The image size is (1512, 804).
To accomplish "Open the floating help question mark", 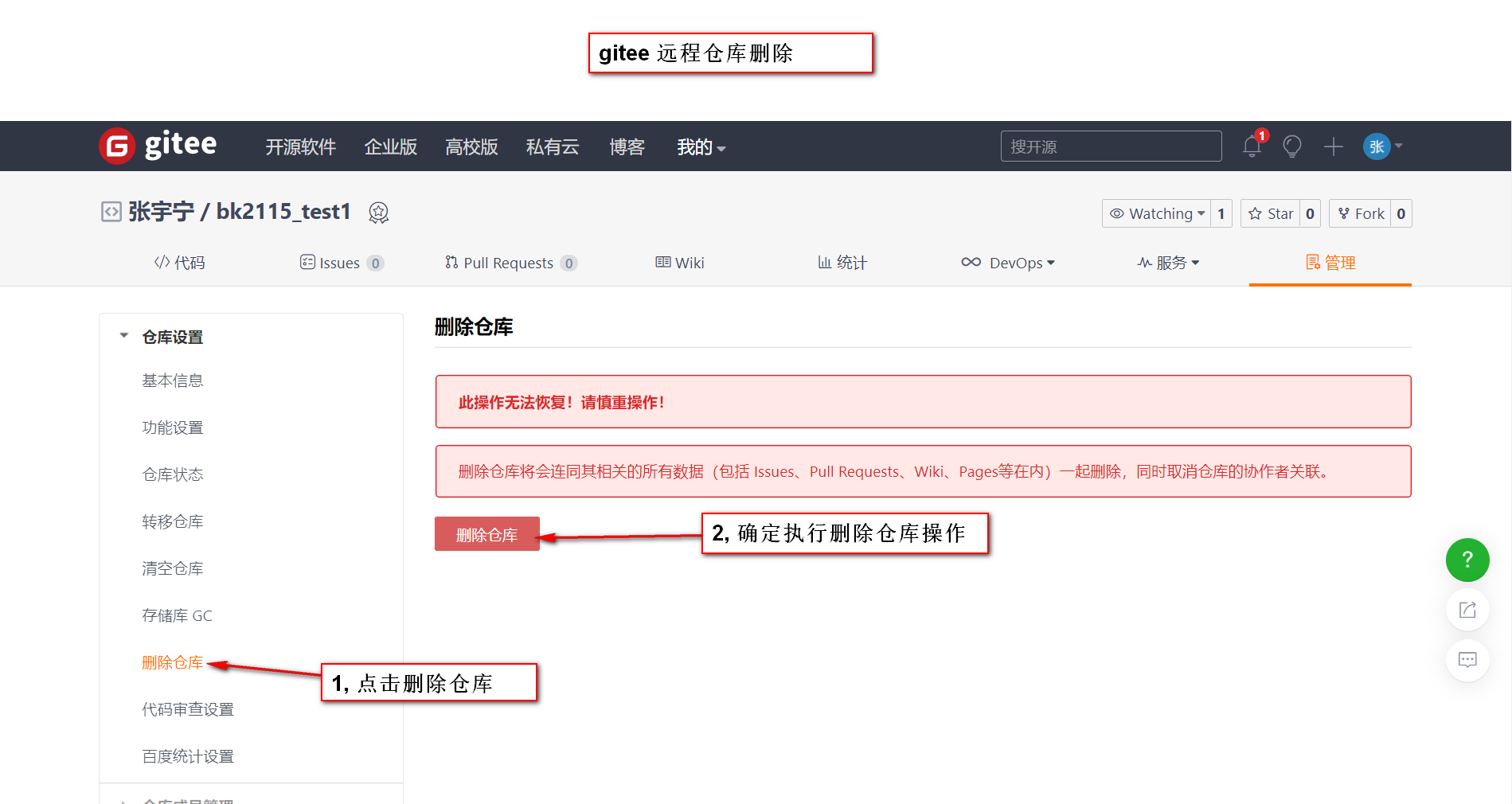I will click(x=1467, y=560).
